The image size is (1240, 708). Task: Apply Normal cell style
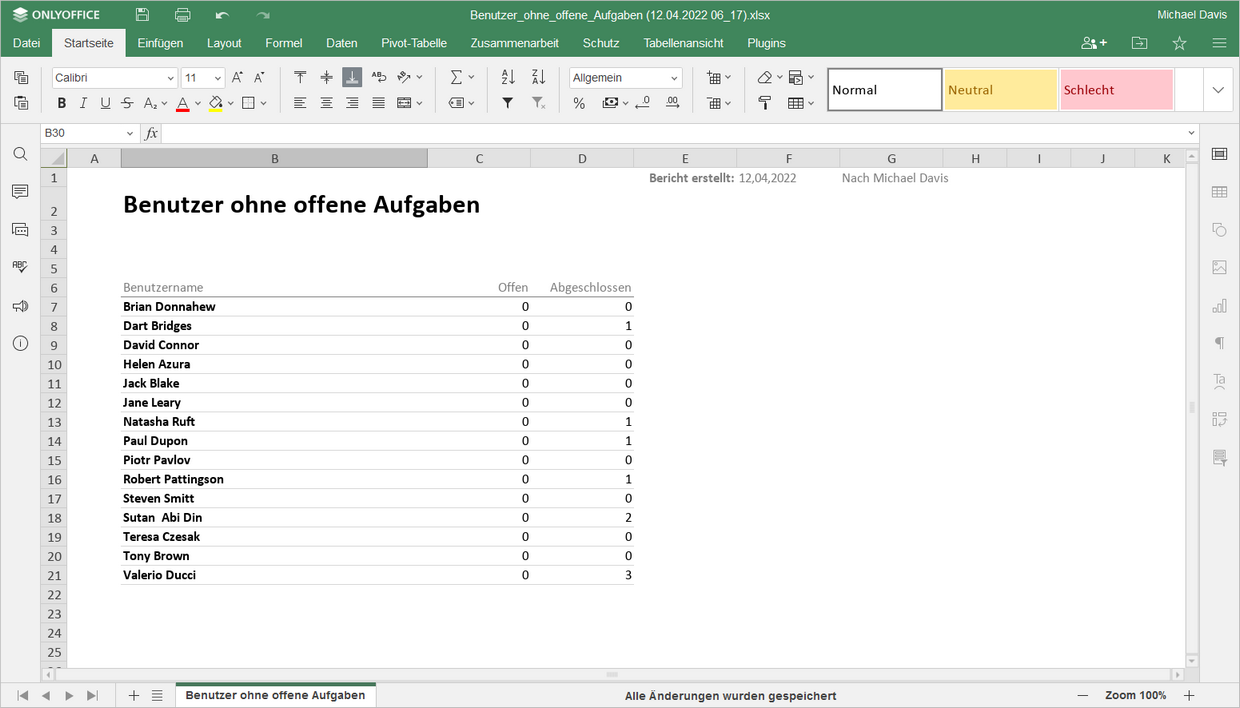885,90
